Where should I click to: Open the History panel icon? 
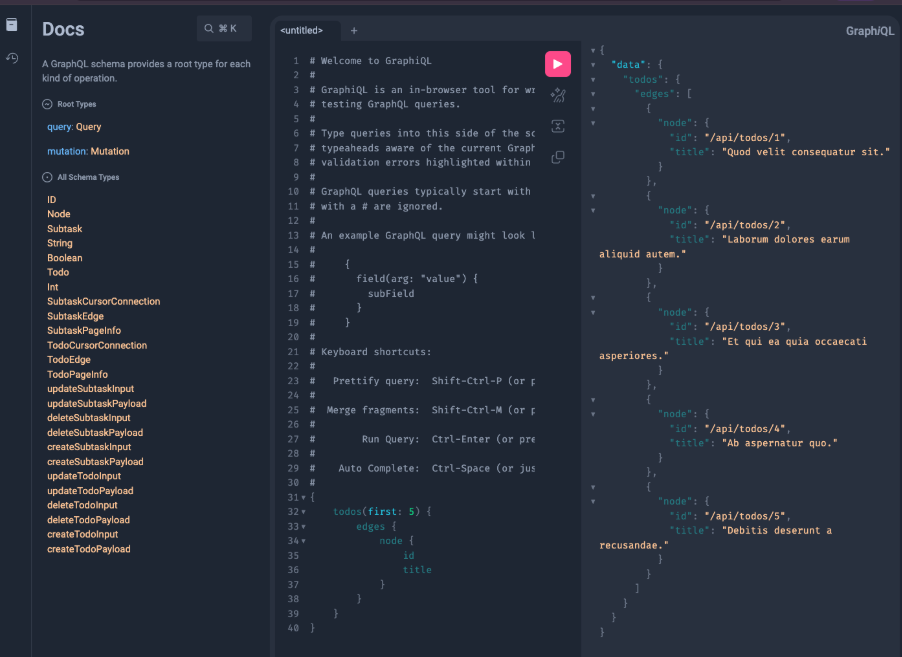pos(12,58)
